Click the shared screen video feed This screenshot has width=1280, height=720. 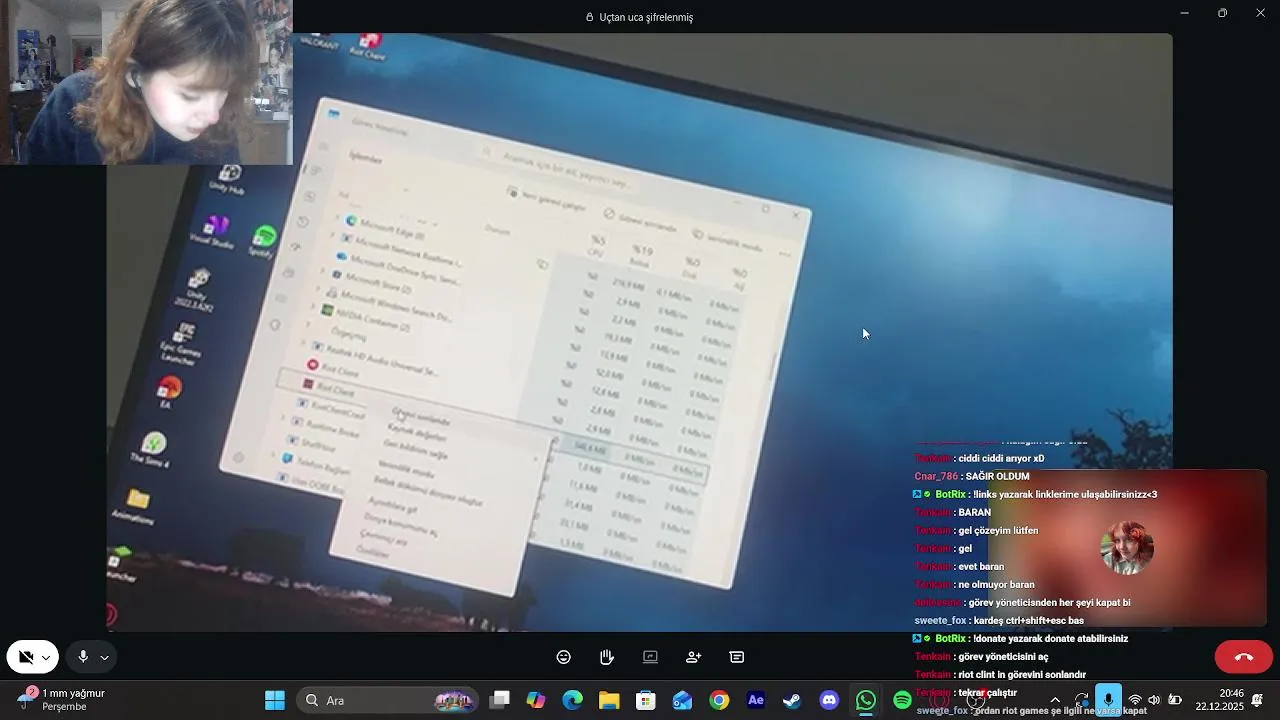(x=640, y=332)
